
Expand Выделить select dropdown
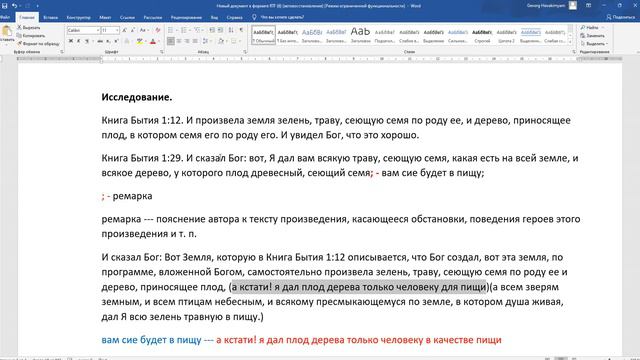point(594,43)
